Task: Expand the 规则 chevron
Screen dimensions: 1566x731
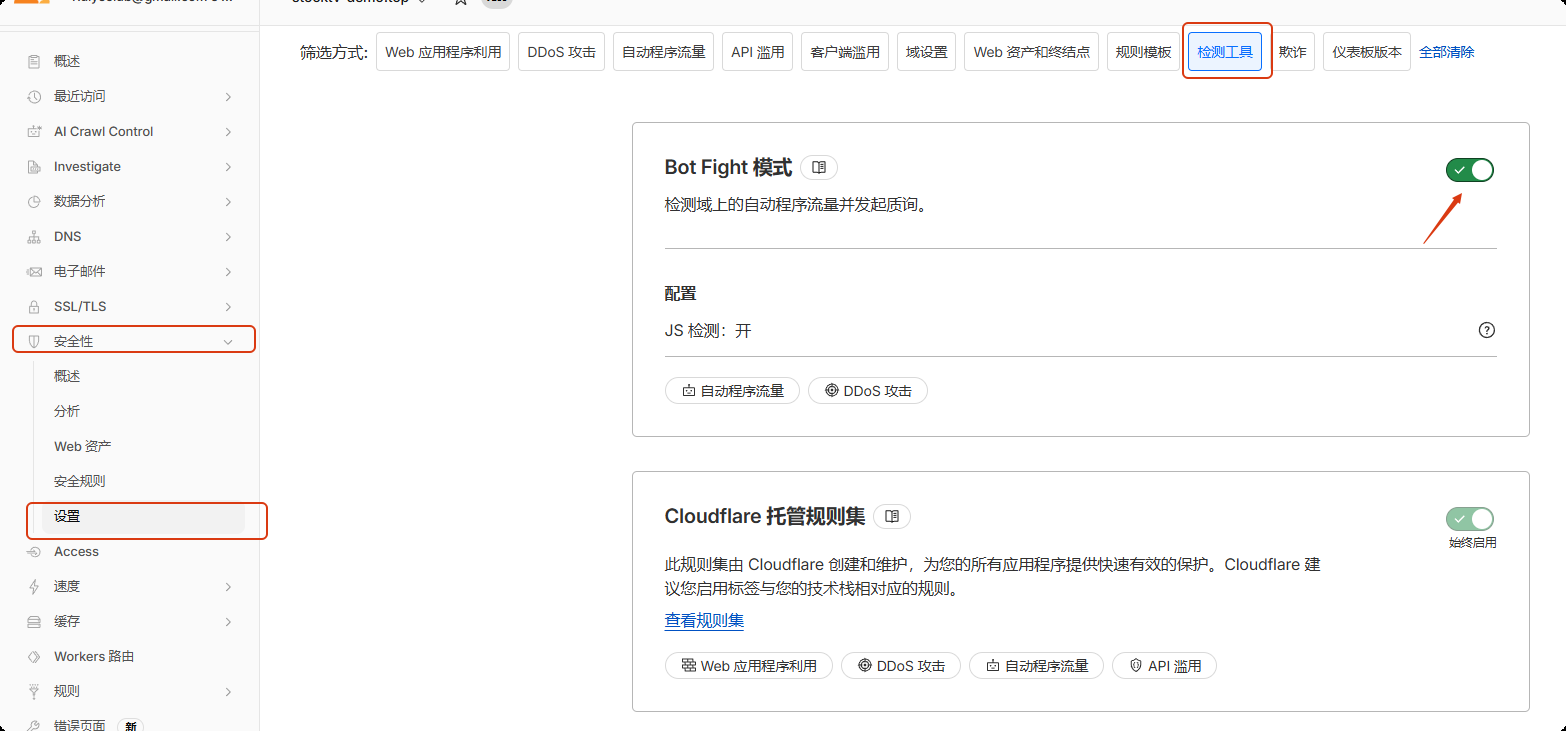Action: pyautogui.click(x=228, y=692)
